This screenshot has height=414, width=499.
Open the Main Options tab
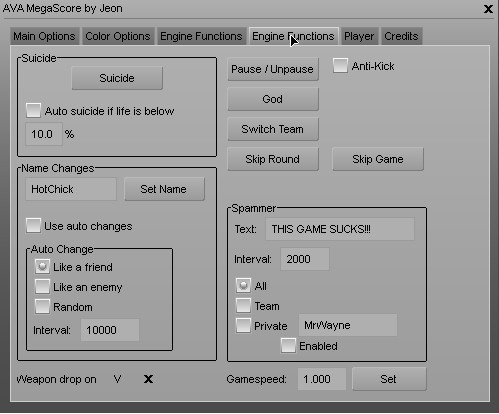pos(44,36)
